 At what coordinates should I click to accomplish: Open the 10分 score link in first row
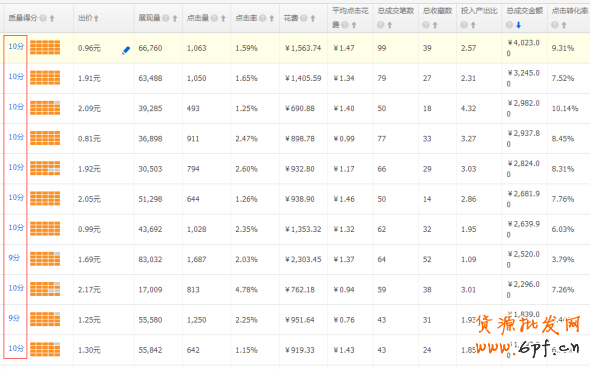click(16, 46)
